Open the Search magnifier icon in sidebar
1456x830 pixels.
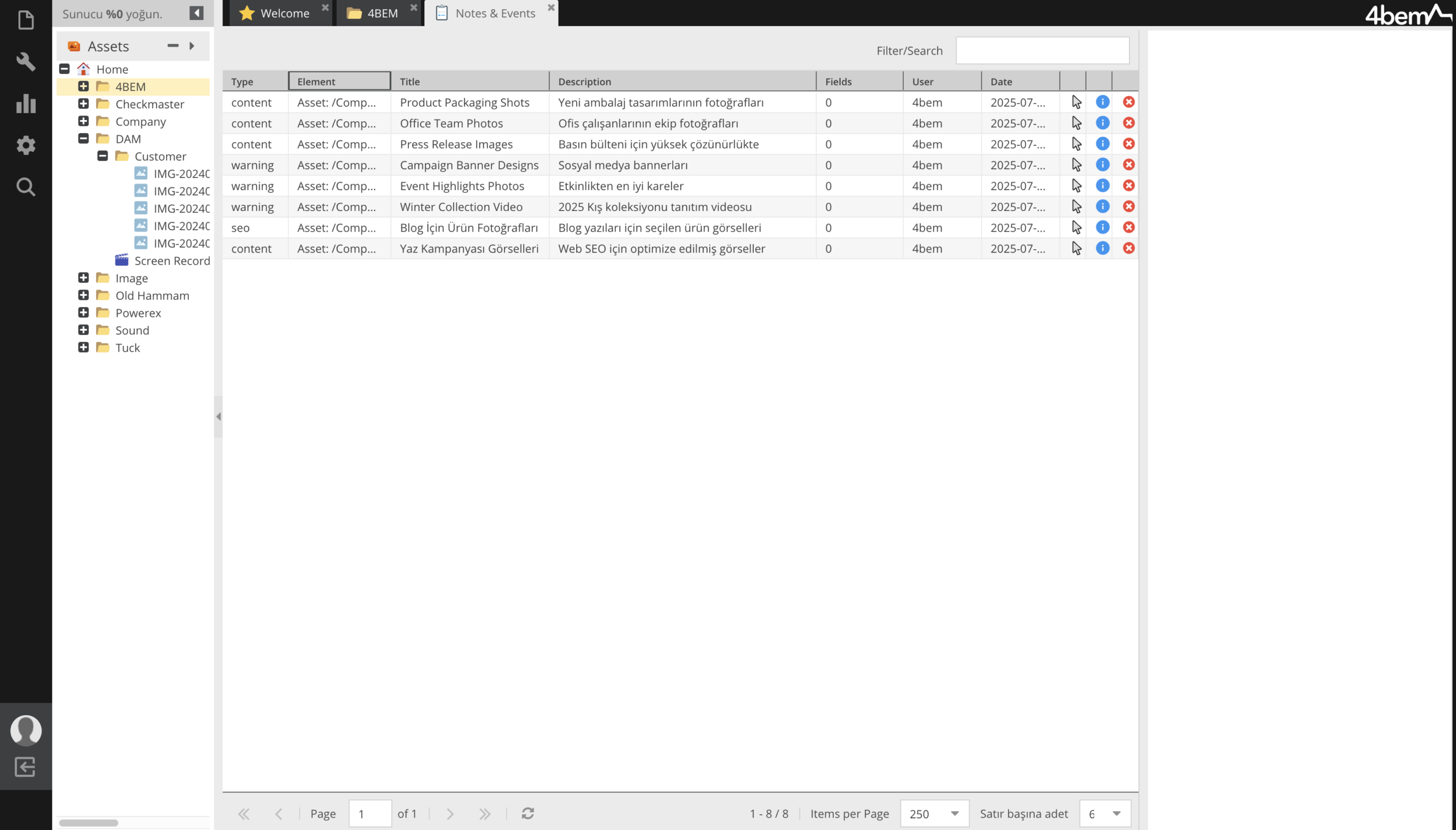tap(26, 187)
